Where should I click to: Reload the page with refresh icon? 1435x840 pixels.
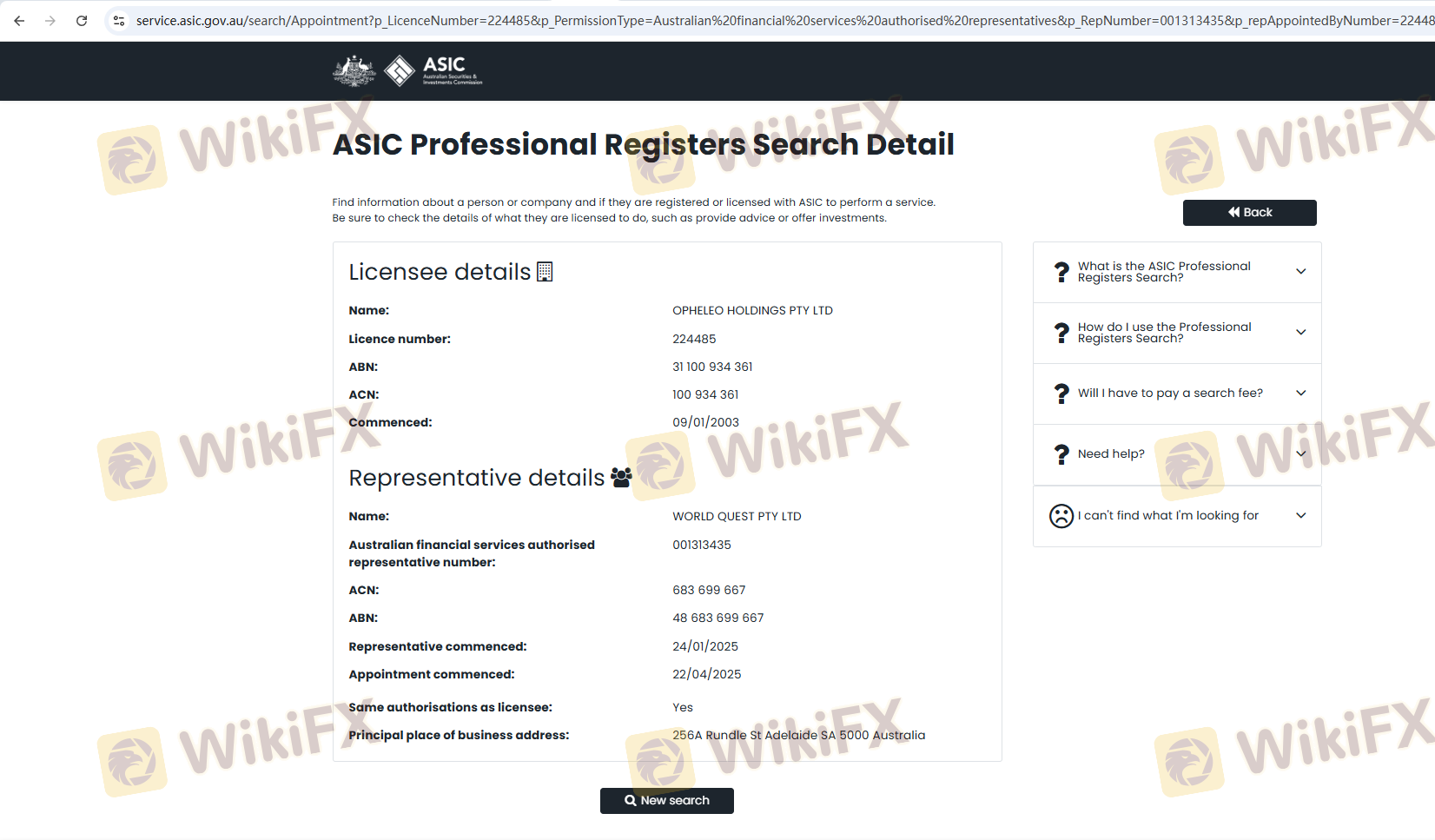point(82,21)
